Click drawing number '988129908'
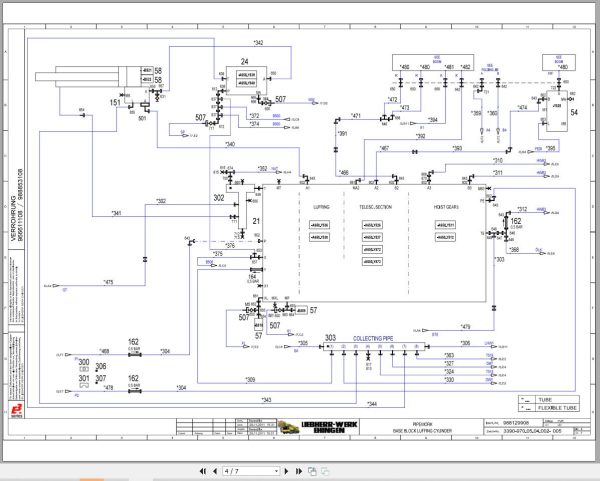 (x=516, y=423)
